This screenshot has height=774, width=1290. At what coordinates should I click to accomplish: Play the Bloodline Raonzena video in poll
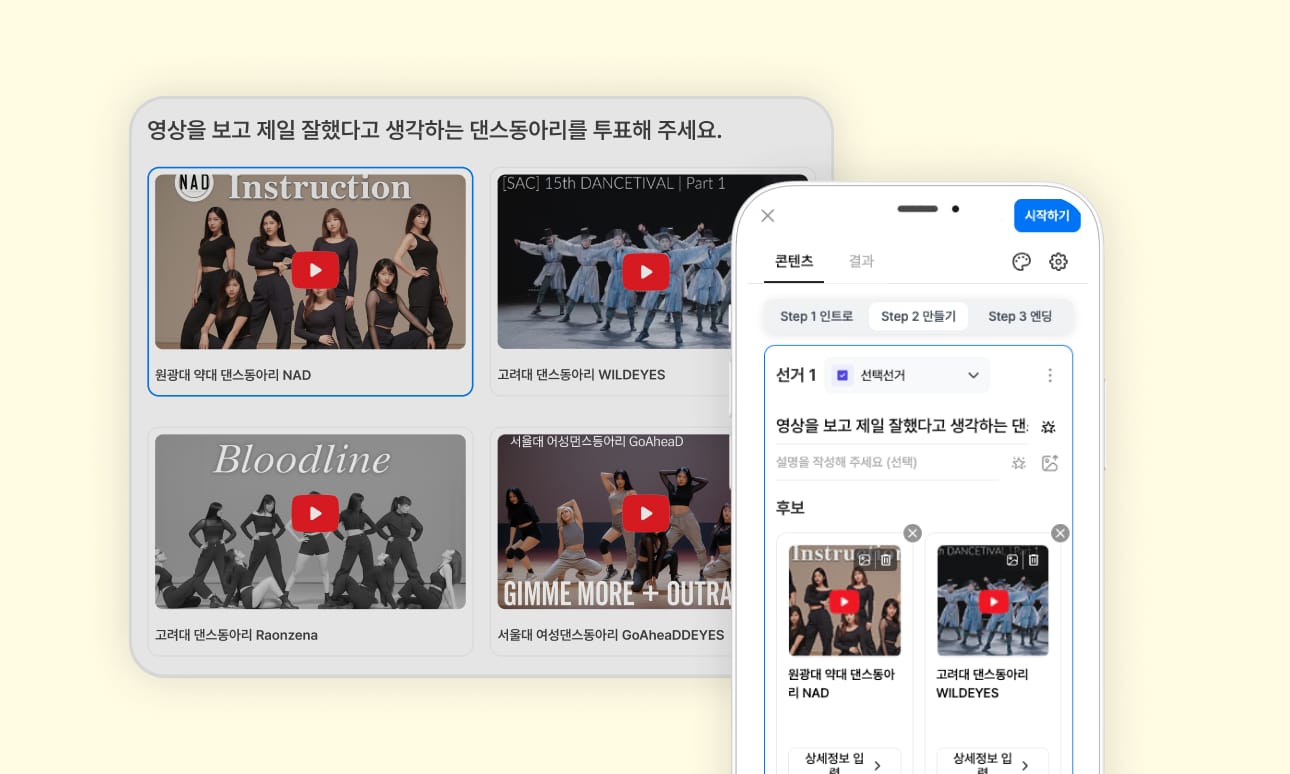[x=315, y=513]
